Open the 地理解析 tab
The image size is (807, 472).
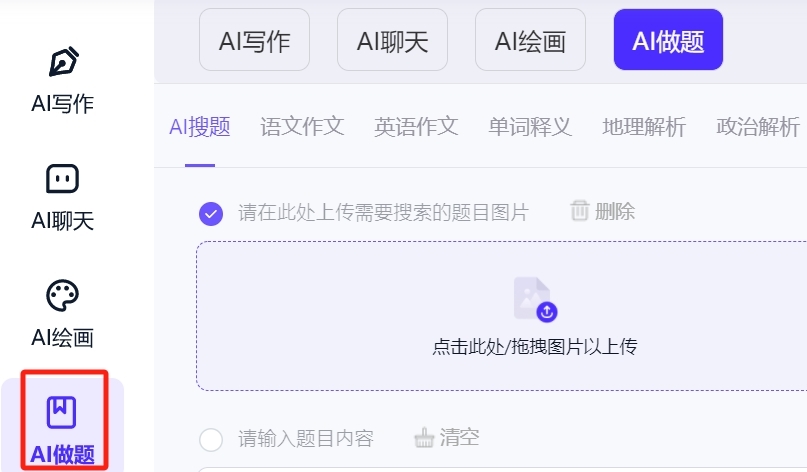pos(644,127)
